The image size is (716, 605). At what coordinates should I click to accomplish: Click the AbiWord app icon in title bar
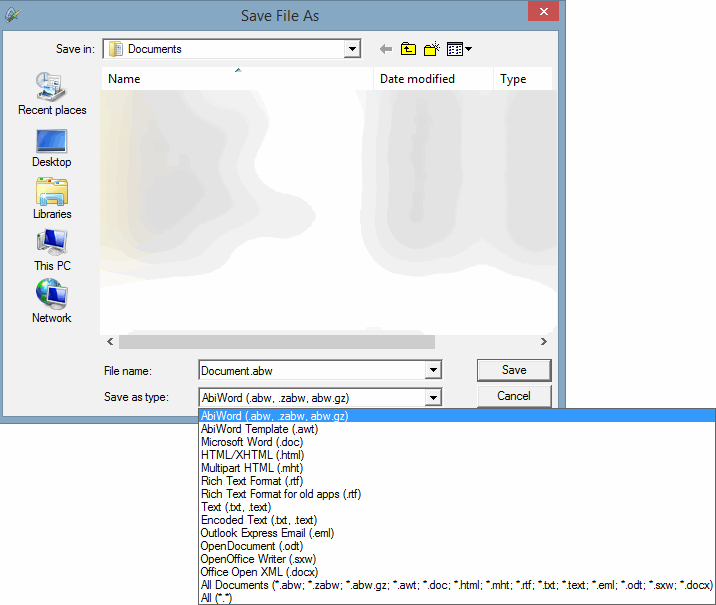(13, 15)
